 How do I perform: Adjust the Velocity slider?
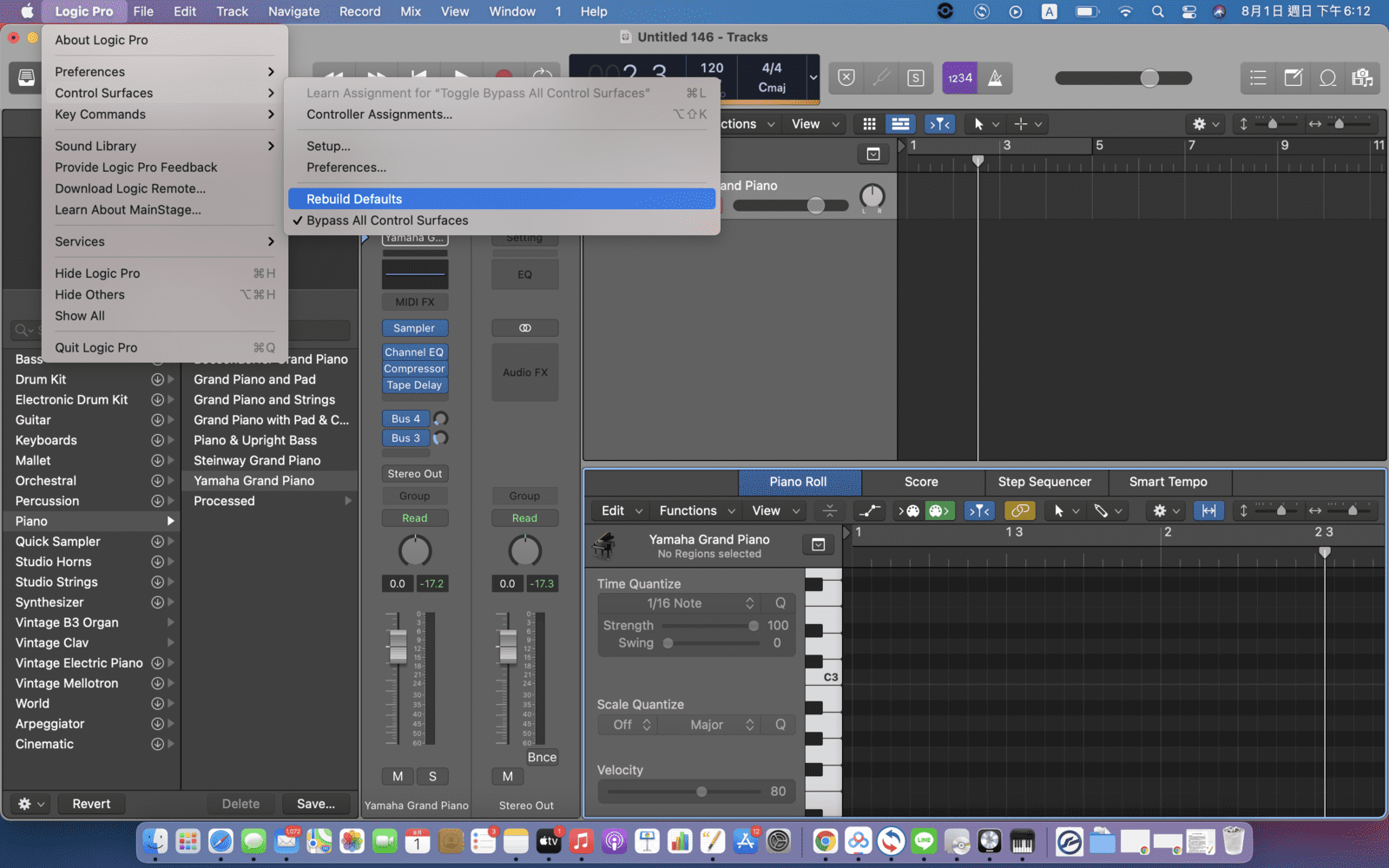[683, 792]
